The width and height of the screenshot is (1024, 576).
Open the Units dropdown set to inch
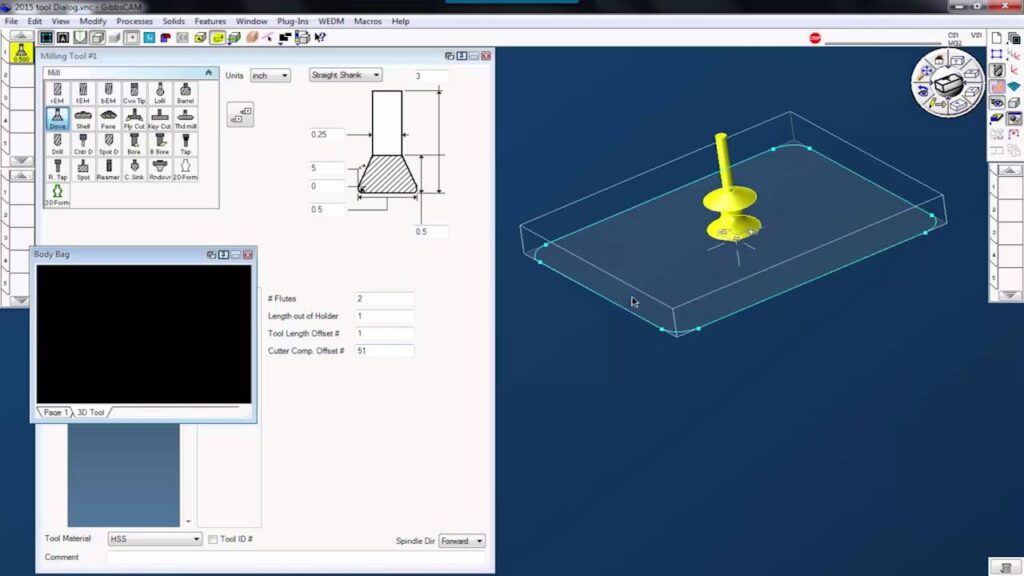[x=270, y=76]
